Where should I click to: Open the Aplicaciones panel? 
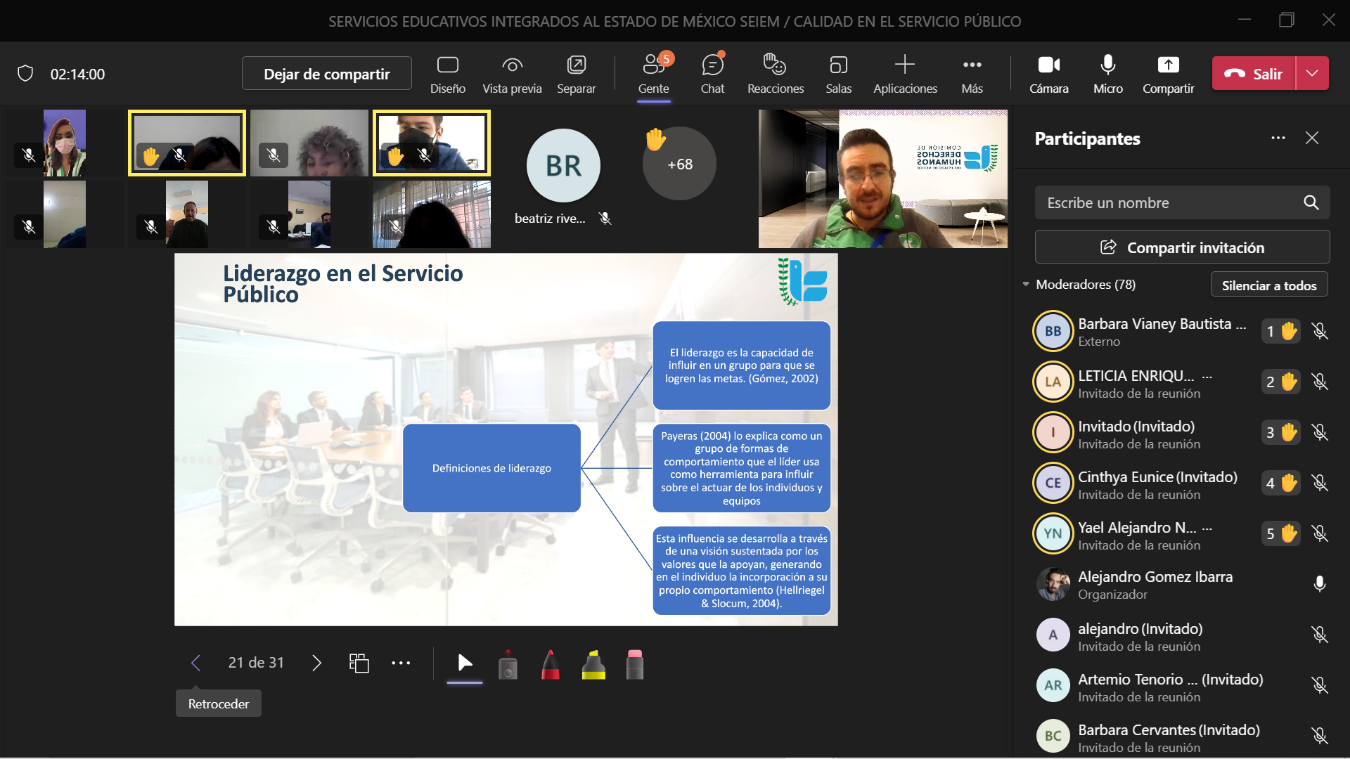904,73
